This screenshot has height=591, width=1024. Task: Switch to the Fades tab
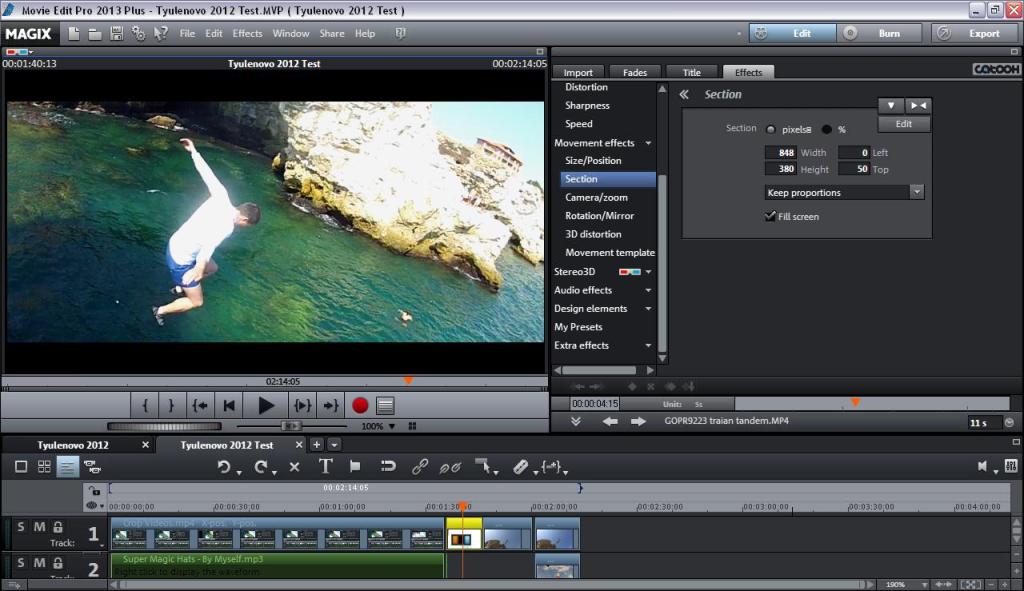click(634, 72)
